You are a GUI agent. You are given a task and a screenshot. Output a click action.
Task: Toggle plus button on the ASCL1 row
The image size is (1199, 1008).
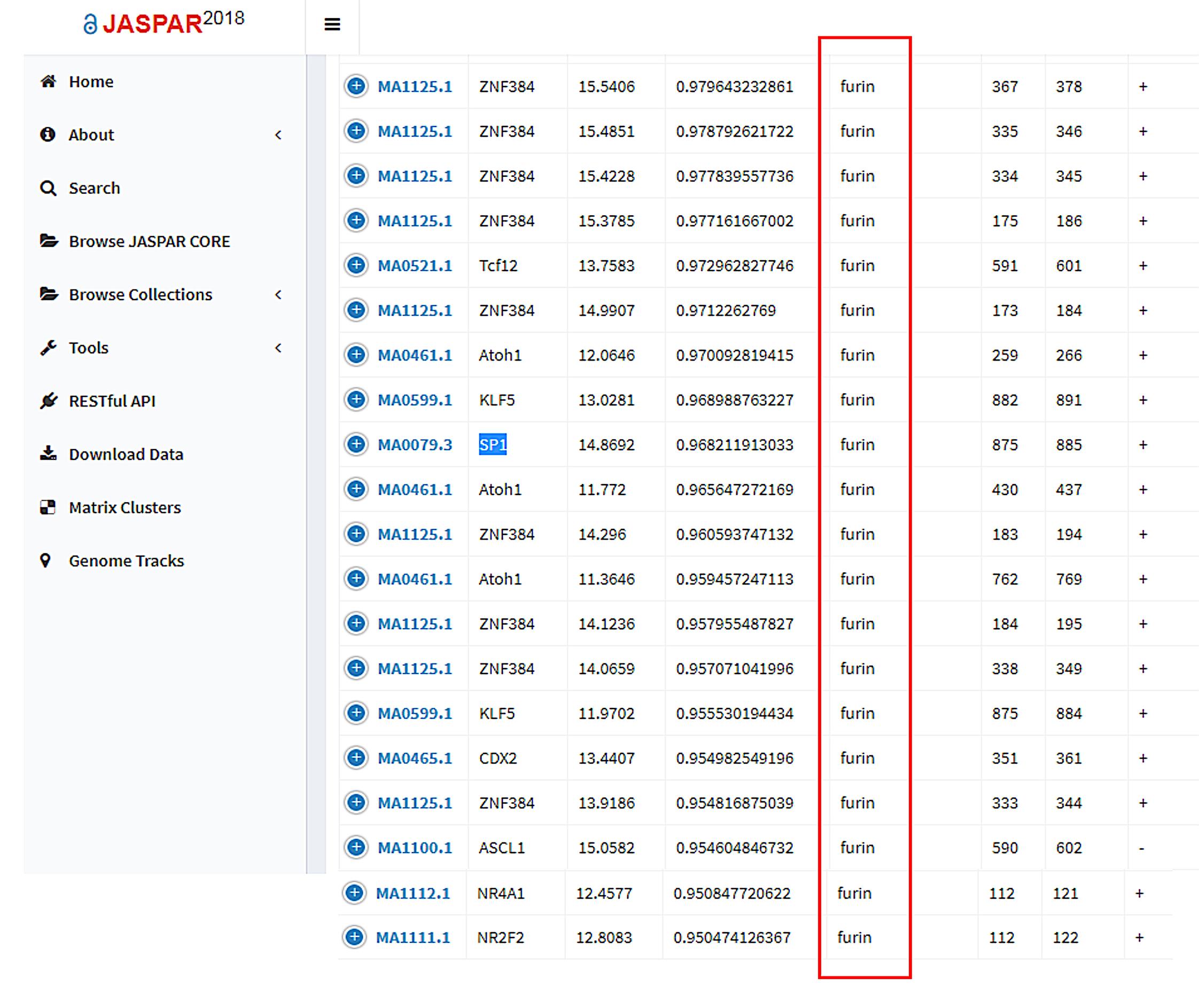tap(356, 847)
